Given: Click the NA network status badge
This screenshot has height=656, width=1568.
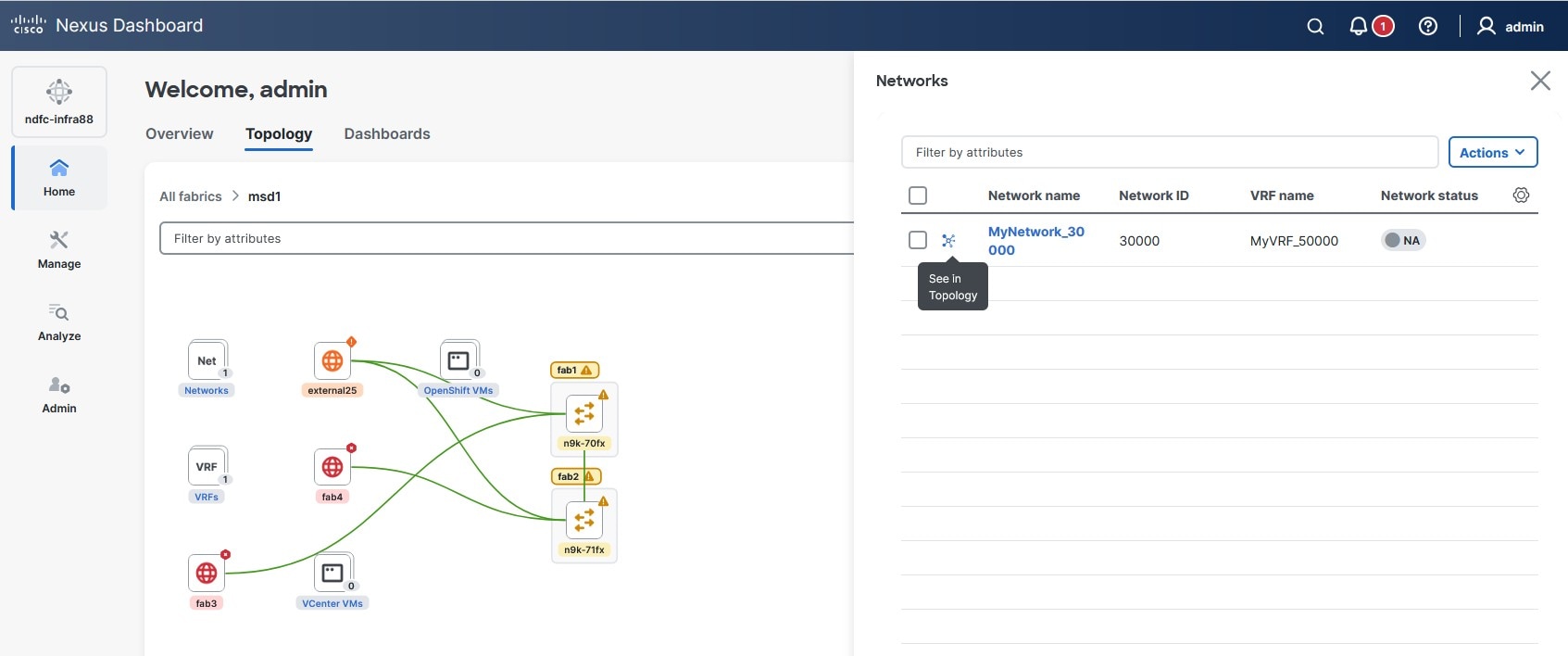Looking at the screenshot, I should click(x=1403, y=241).
